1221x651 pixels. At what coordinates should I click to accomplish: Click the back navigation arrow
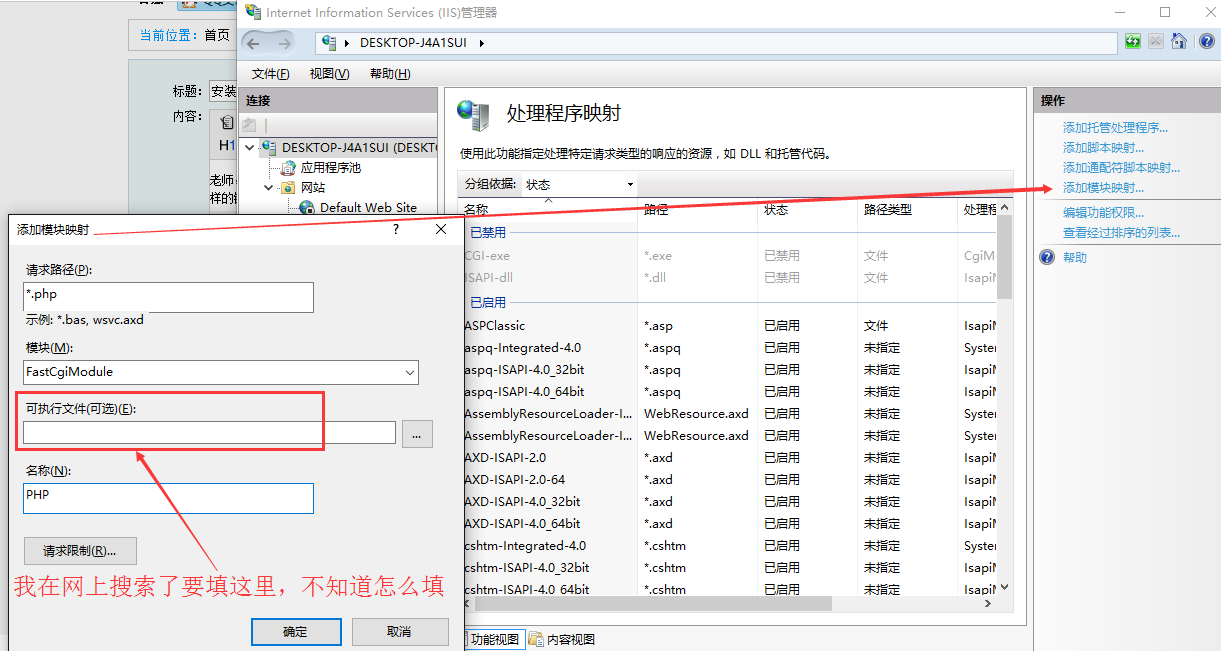tap(253, 43)
